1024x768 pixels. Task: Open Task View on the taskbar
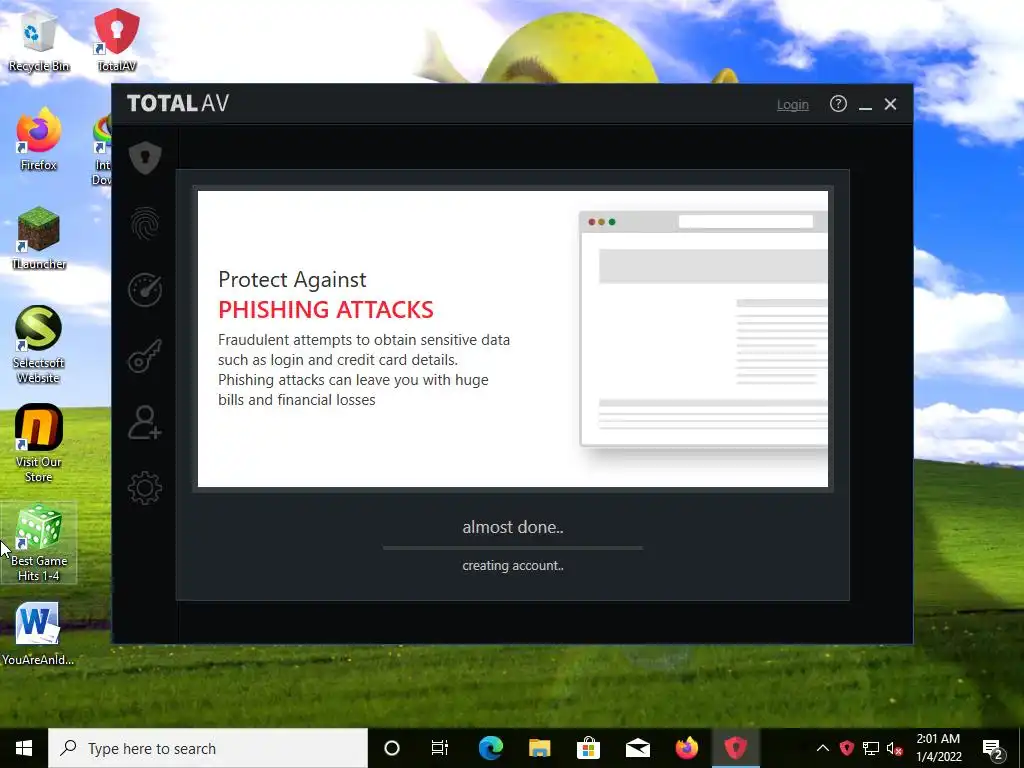(x=440, y=748)
